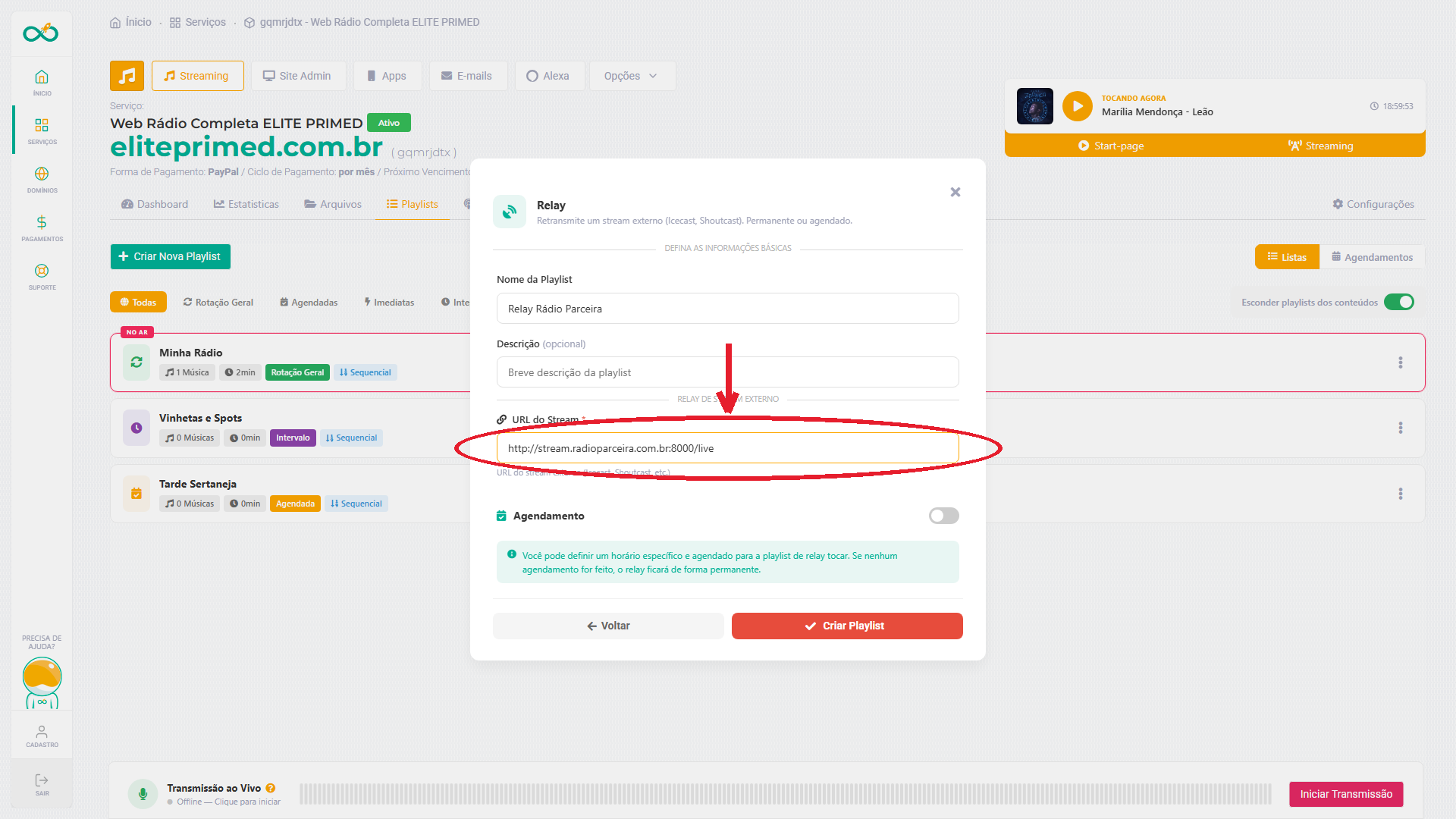Open Configurações settings link

click(x=1373, y=204)
